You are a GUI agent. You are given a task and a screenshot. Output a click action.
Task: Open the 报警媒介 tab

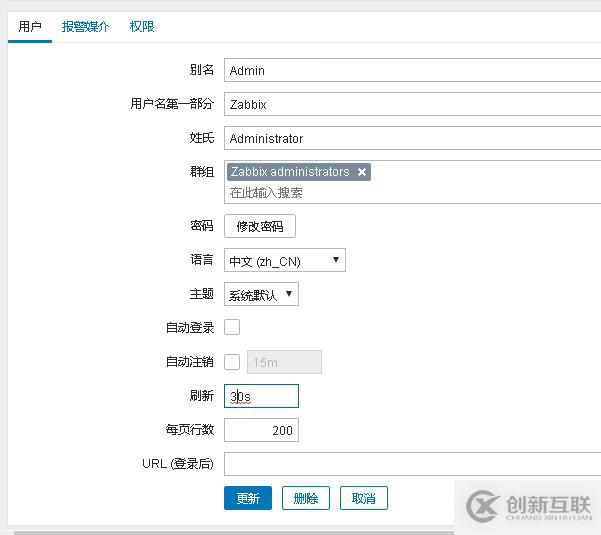(85, 27)
